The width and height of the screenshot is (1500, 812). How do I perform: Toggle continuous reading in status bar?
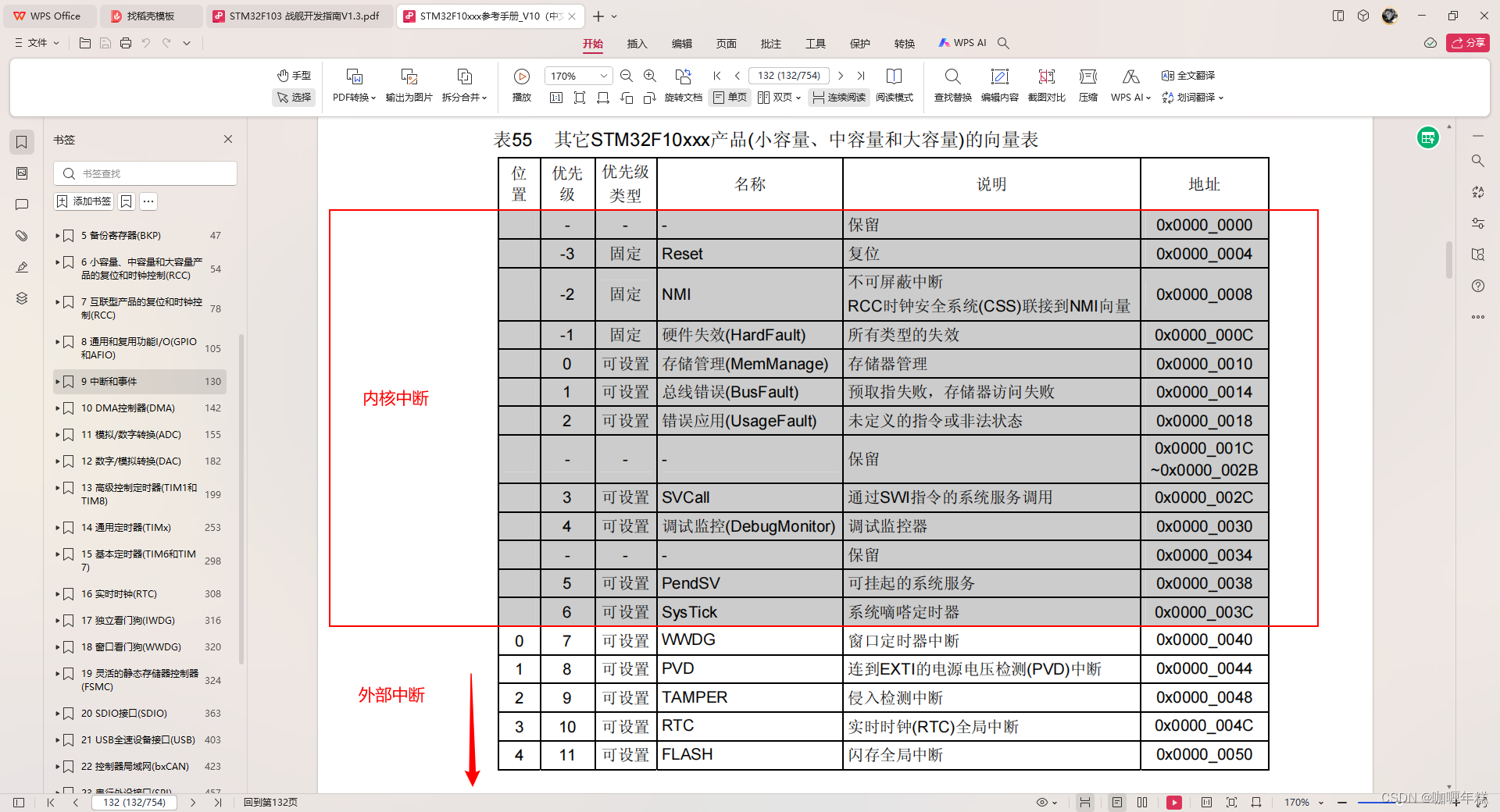coord(1085,803)
